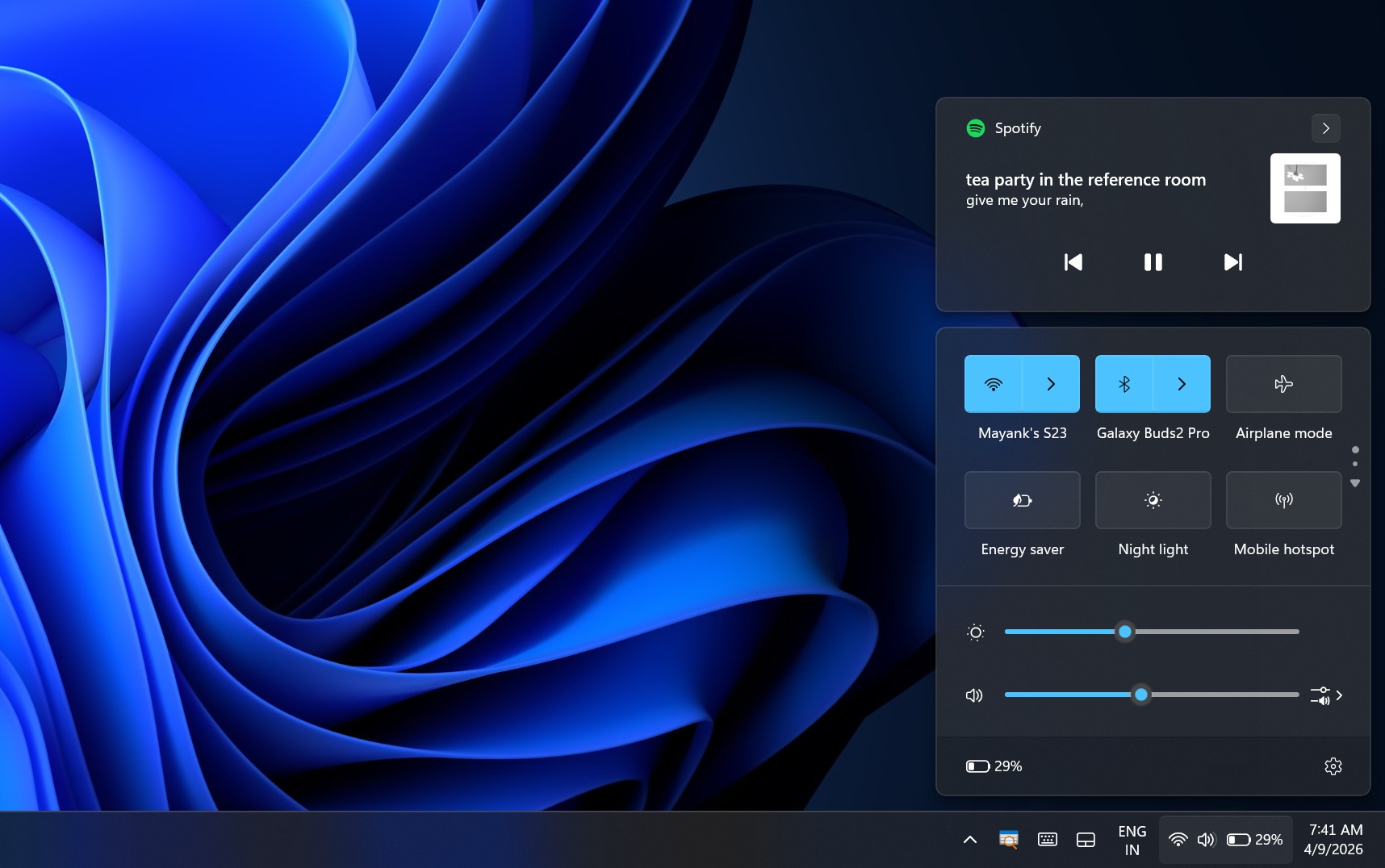
Task: Click the Bluetooth icon on Galaxy Buds2 Pro tile
Action: pyautogui.click(x=1124, y=384)
